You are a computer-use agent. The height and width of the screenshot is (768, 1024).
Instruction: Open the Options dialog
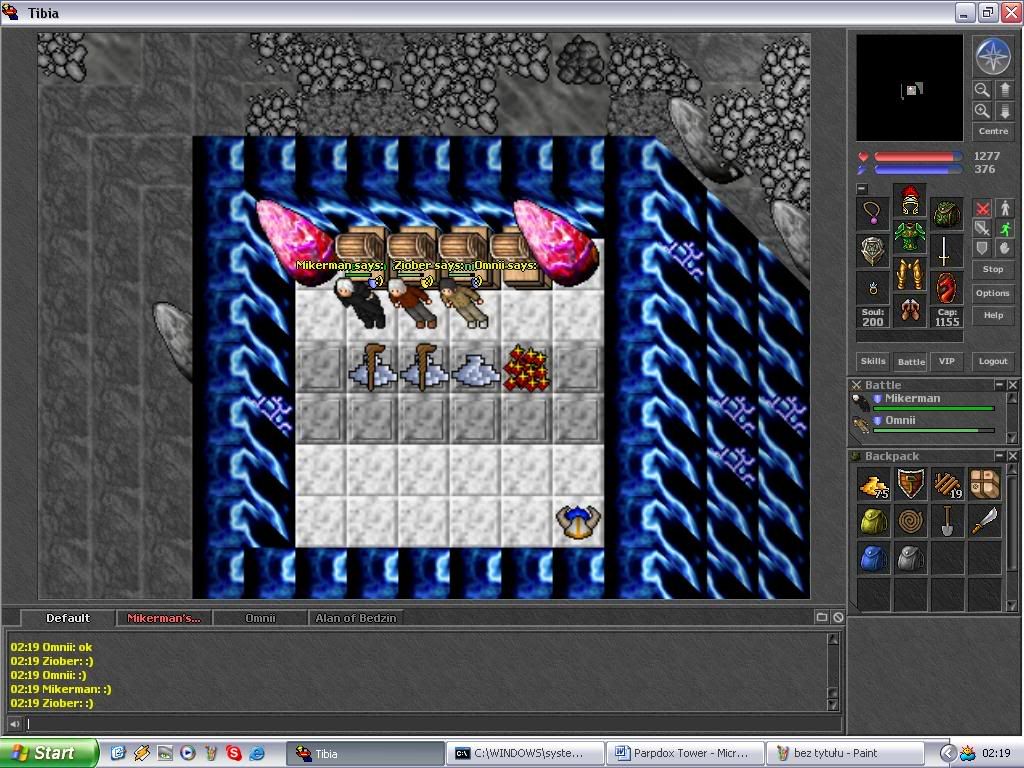993,293
